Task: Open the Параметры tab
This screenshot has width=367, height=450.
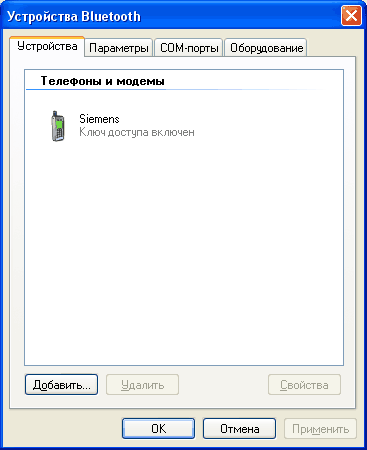Action: (x=119, y=48)
